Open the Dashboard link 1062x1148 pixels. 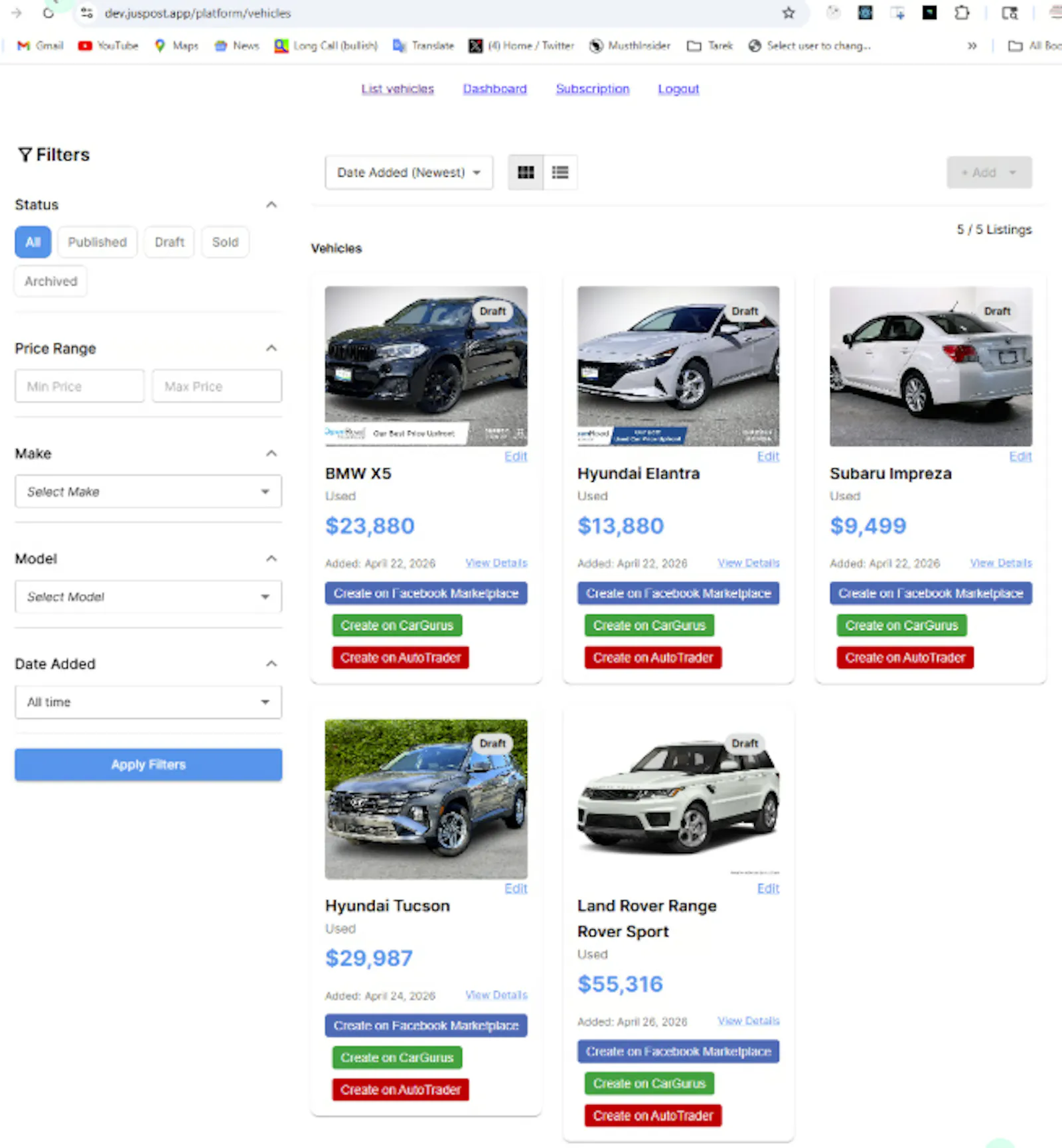[494, 89]
